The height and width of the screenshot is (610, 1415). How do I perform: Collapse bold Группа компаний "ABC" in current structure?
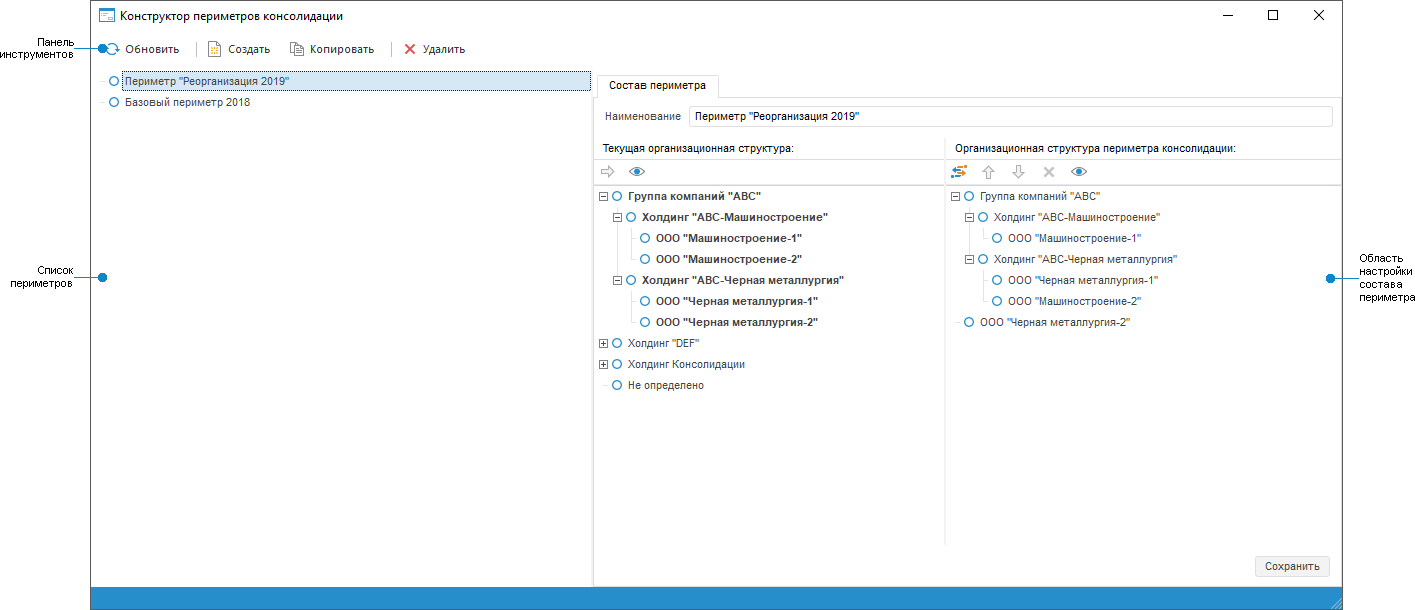[x=603, y=197]
